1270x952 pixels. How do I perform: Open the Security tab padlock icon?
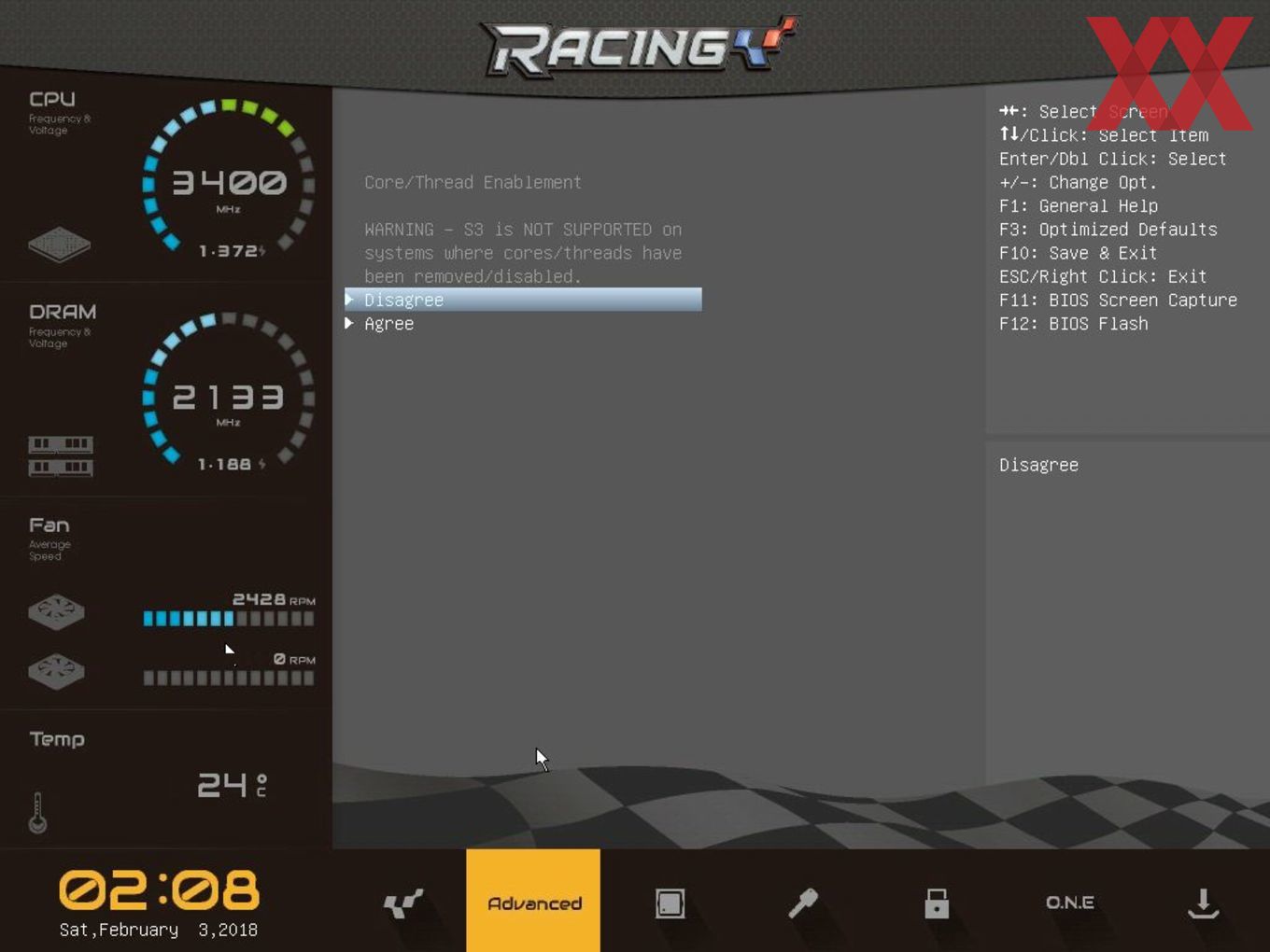pyautogui.click(x=937, y=903)
